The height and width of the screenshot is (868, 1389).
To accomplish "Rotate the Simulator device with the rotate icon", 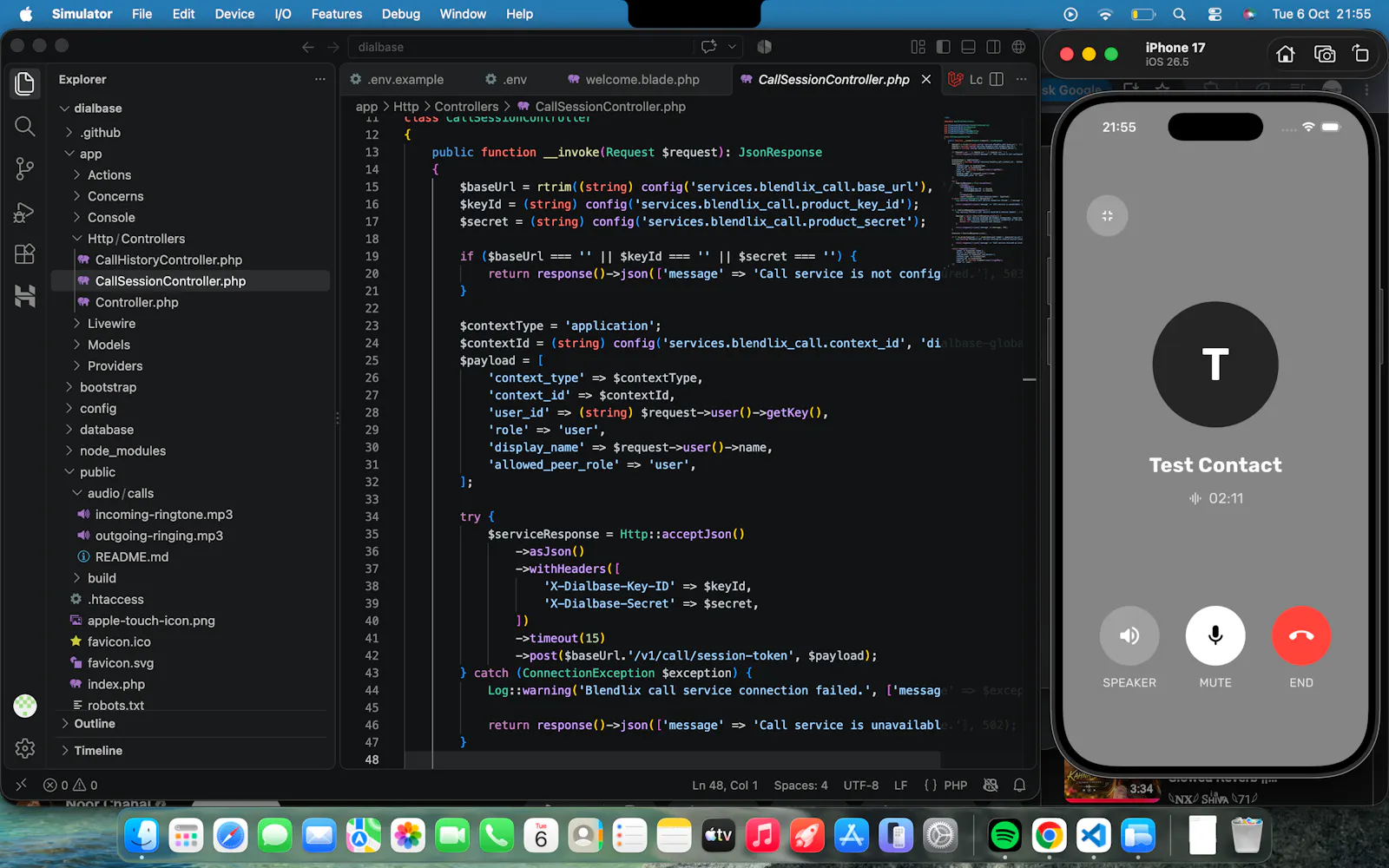I will (x=1360, y=54).
